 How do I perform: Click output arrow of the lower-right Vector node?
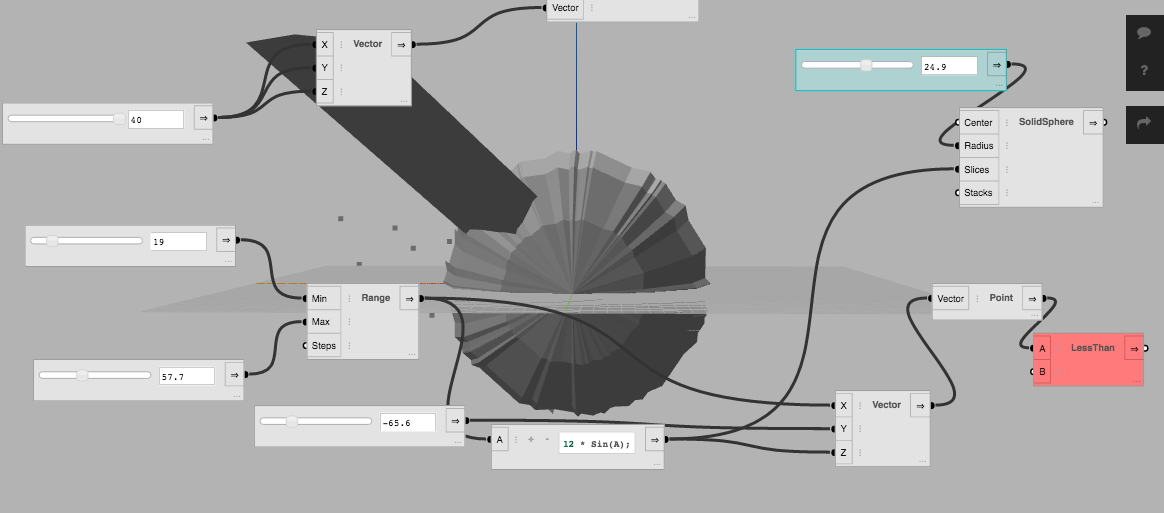point(921,405)
